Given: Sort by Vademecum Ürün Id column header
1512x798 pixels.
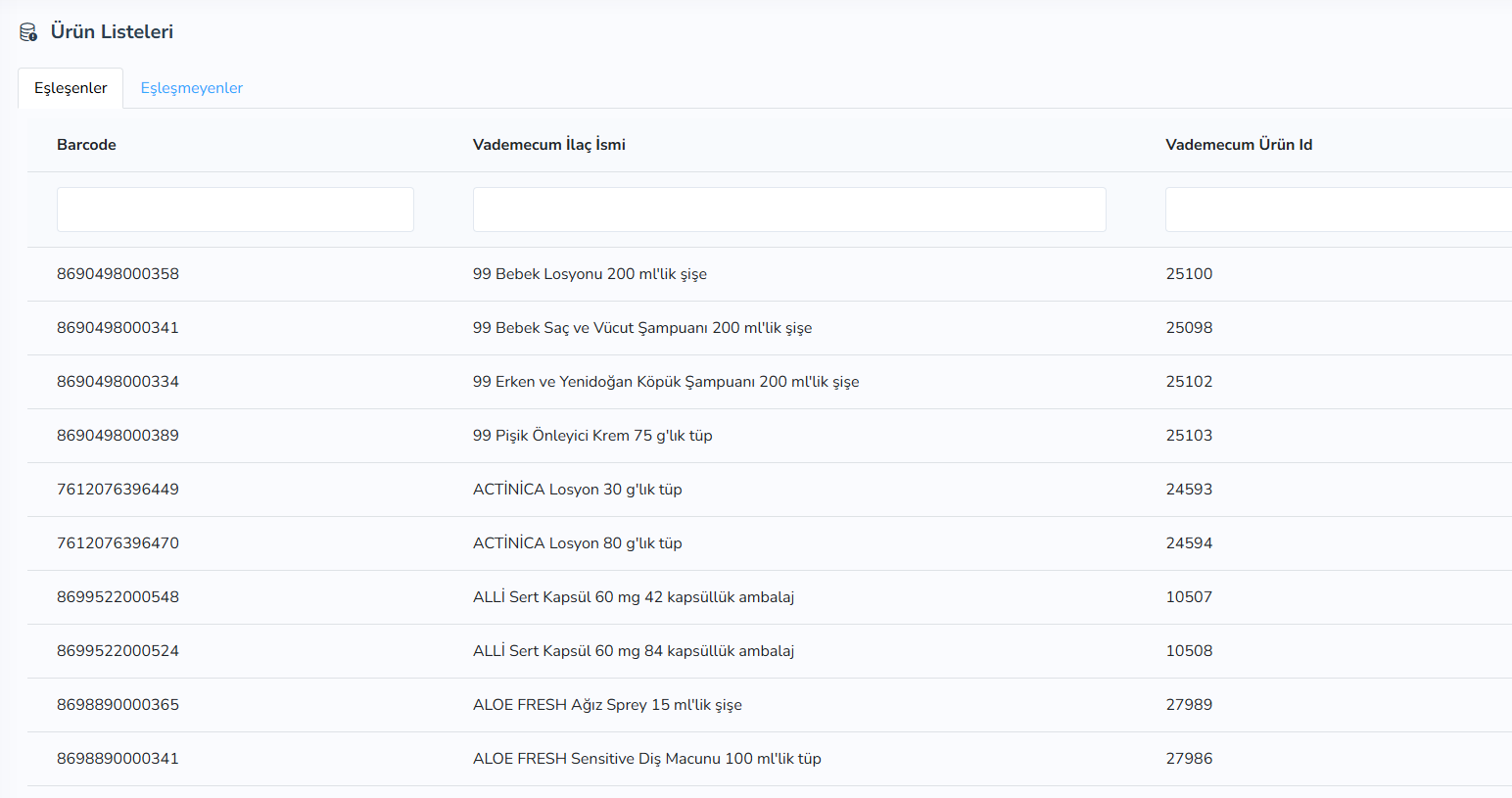Looking at the screenshot, I should point(1239,145).
